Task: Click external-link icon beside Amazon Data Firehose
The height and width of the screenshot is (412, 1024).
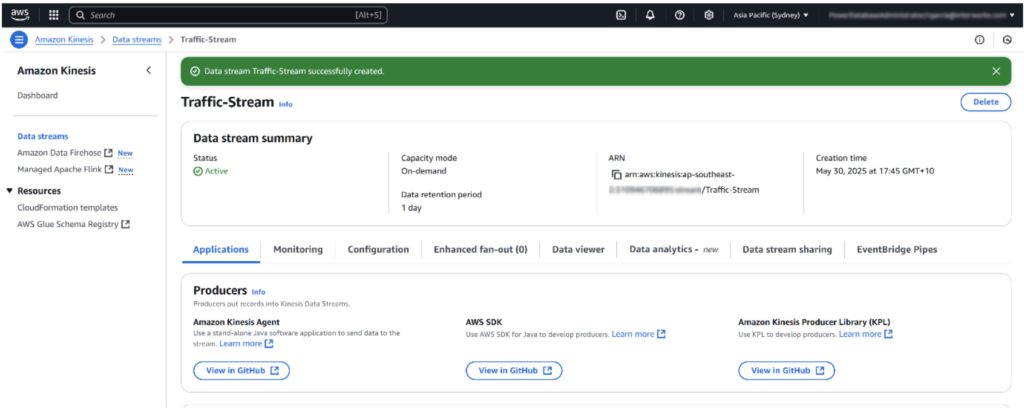Action: tap(108, 153)
